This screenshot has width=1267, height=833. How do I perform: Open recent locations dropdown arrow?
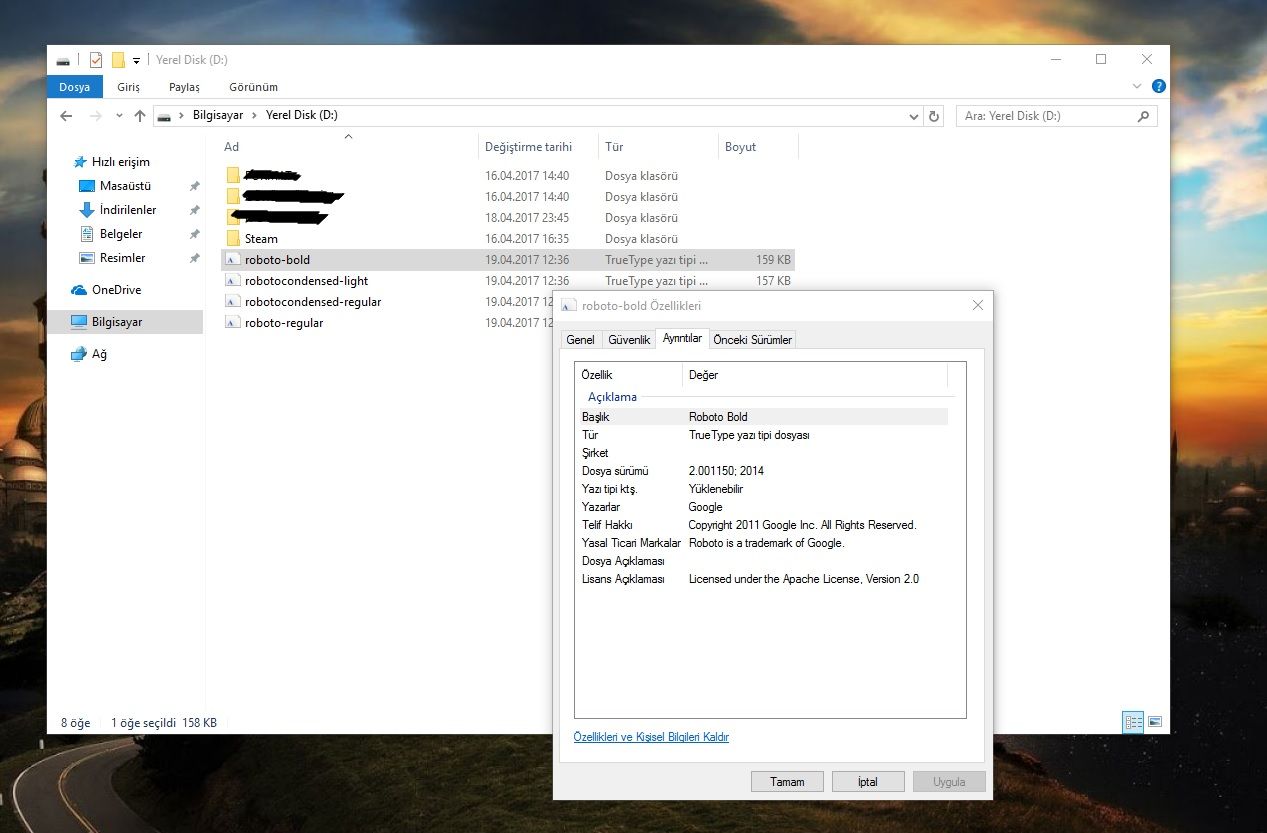[x=119, y=116]
